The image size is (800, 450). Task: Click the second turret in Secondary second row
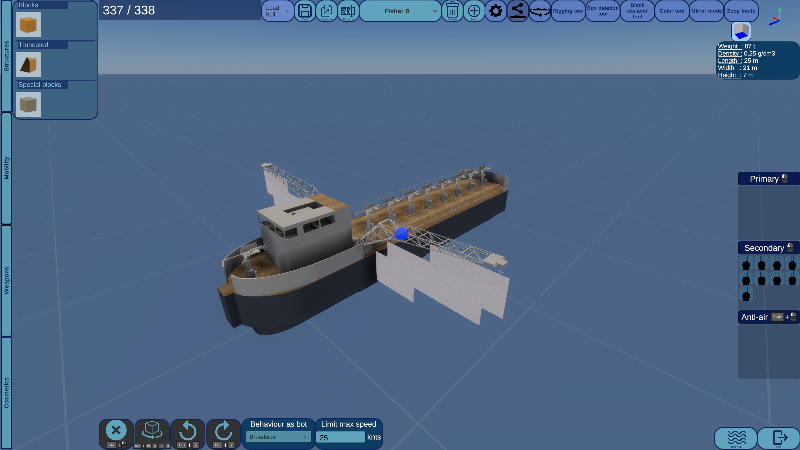762,280
